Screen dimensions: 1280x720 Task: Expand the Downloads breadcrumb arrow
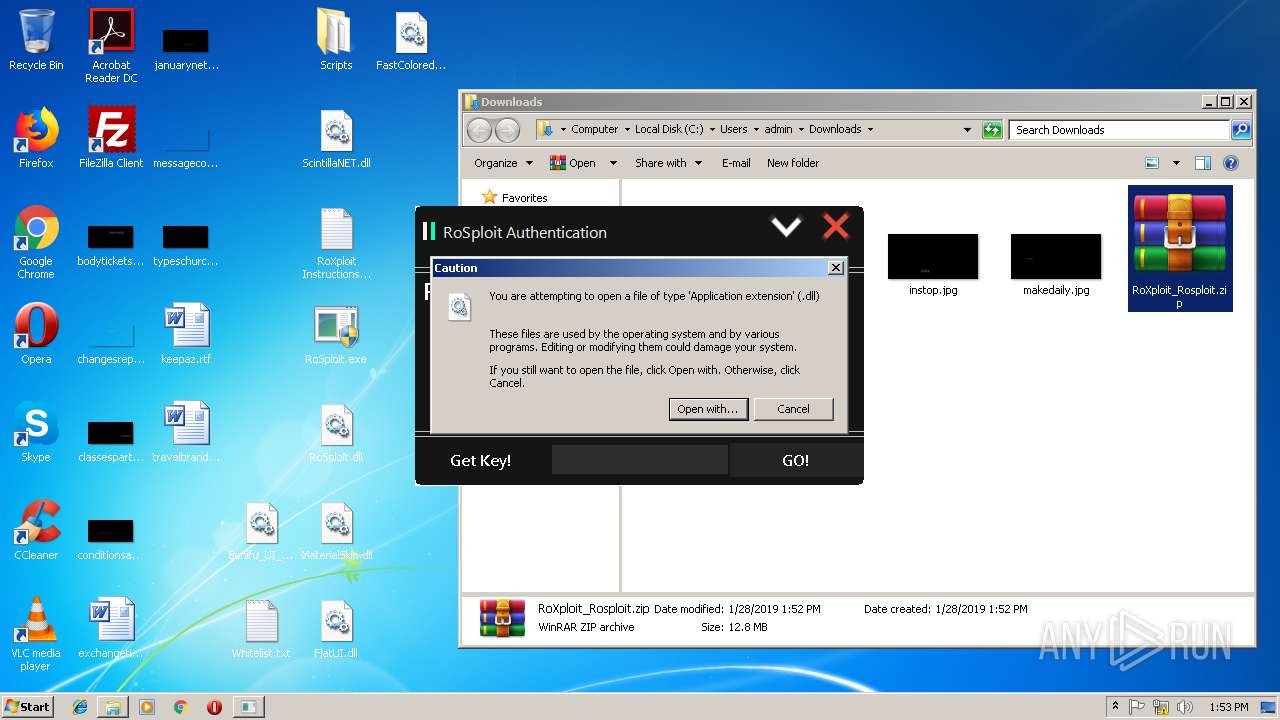(x=870, y=129)
